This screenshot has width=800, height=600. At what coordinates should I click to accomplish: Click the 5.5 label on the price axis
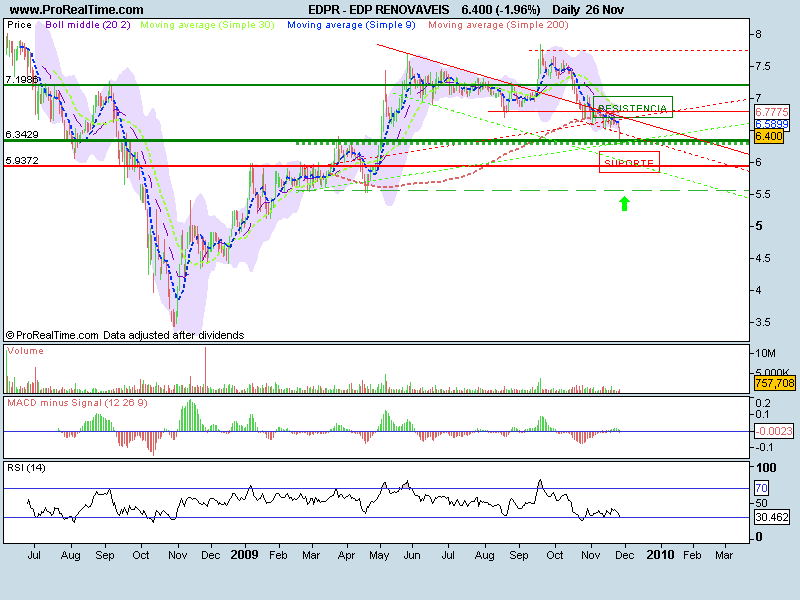click(x=763, y=194)
